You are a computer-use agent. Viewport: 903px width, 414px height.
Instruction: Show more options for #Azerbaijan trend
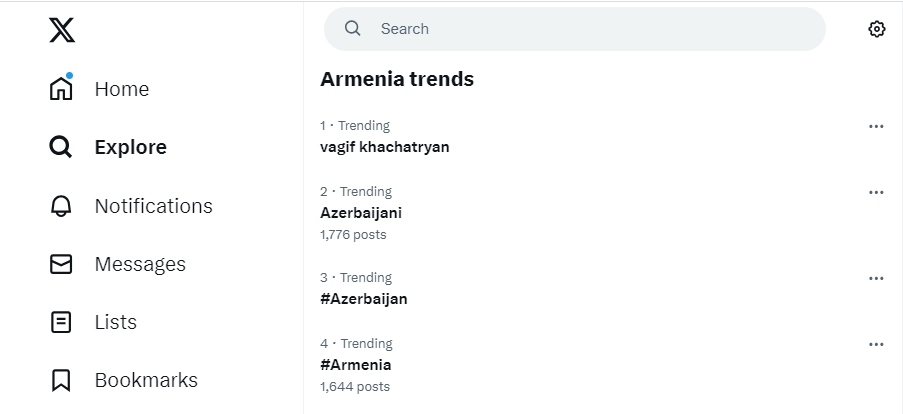pyautogui.click(x=876, y=278)
